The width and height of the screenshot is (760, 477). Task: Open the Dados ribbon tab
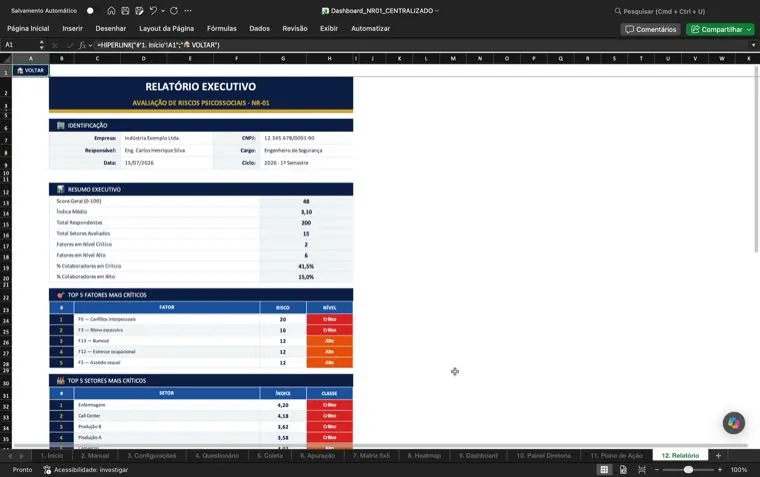[259, 29]
